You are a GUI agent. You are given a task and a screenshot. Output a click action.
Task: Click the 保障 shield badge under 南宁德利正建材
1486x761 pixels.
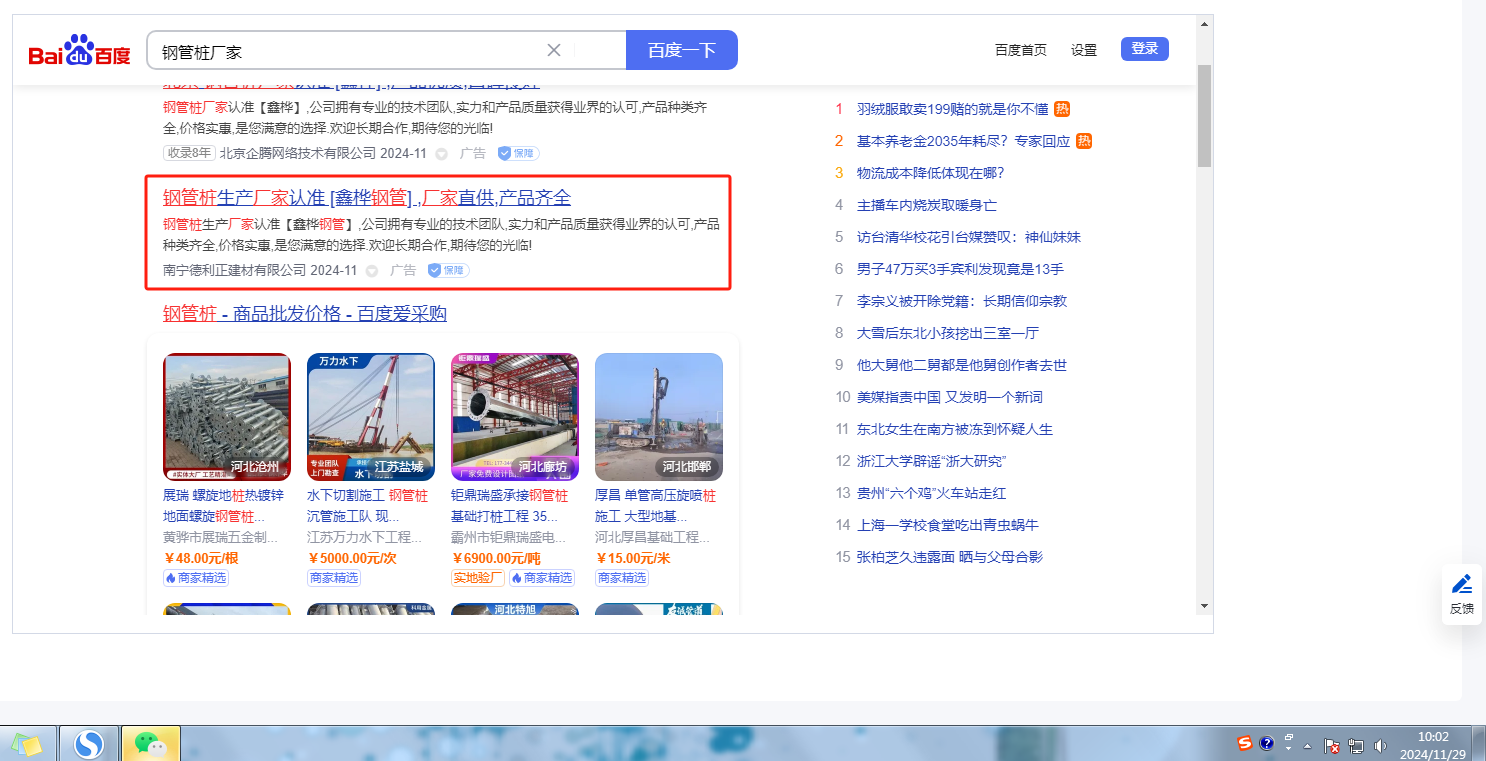pos(448,270)
